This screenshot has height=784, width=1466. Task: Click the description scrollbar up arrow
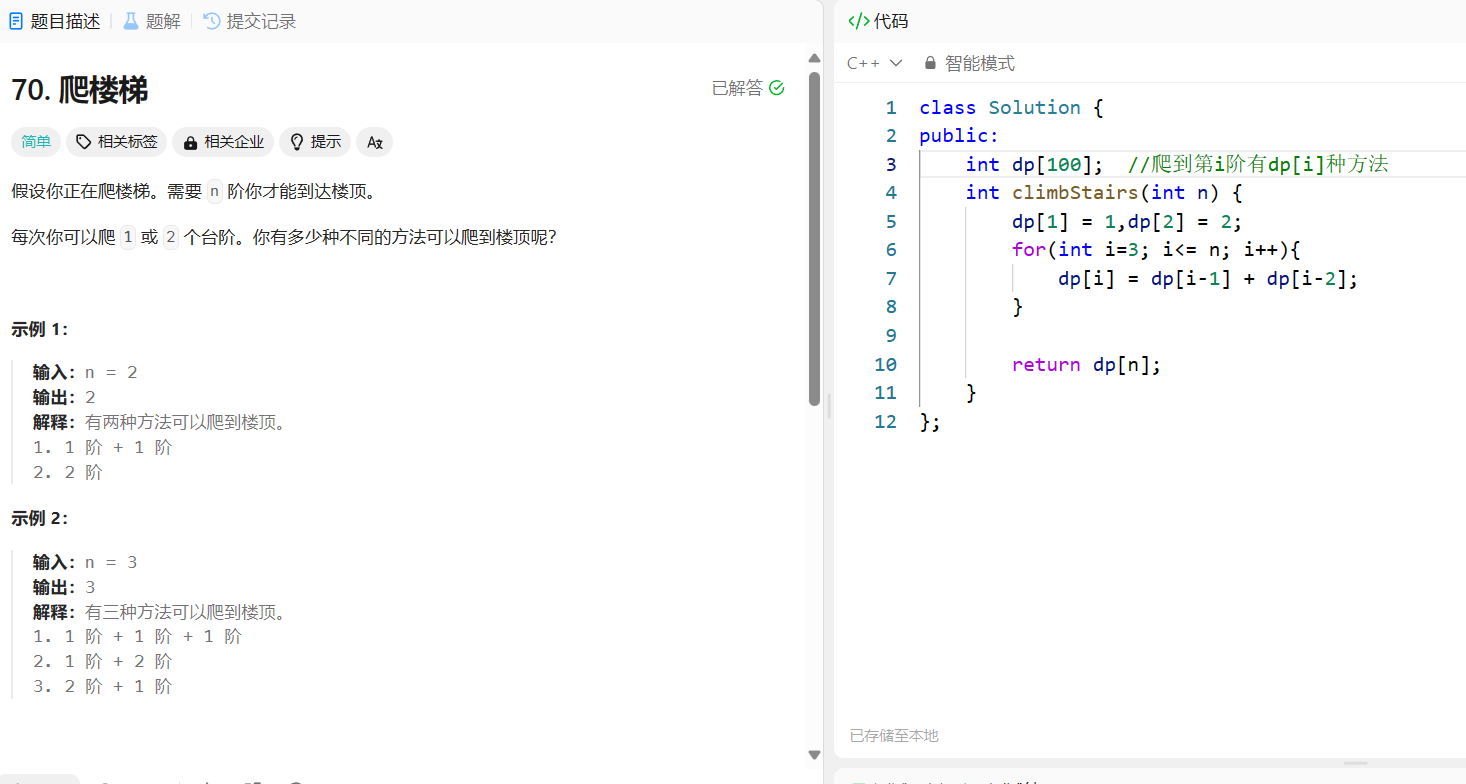[x=814, y=59]
